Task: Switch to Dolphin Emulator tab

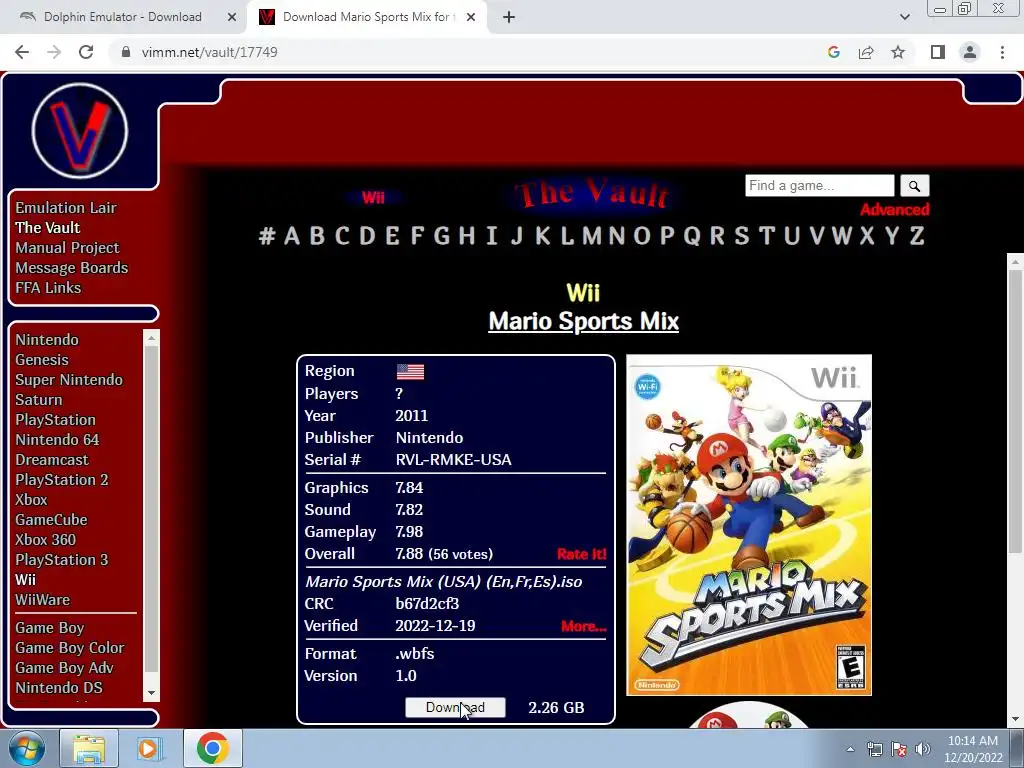Action: tap(123, 17)
